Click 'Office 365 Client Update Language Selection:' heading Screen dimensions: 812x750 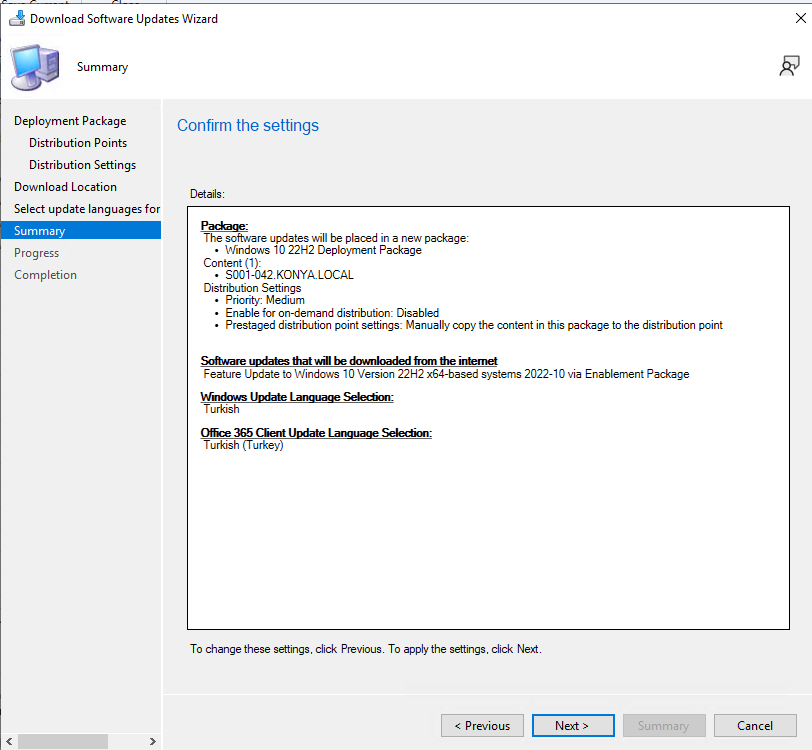[x=316, y=433]
